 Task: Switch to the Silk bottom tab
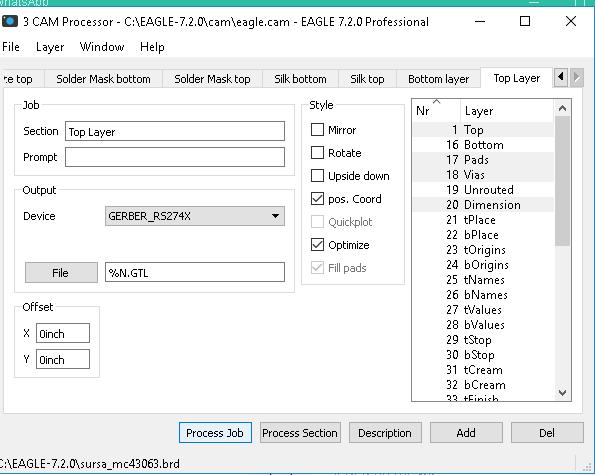(300, 79)
